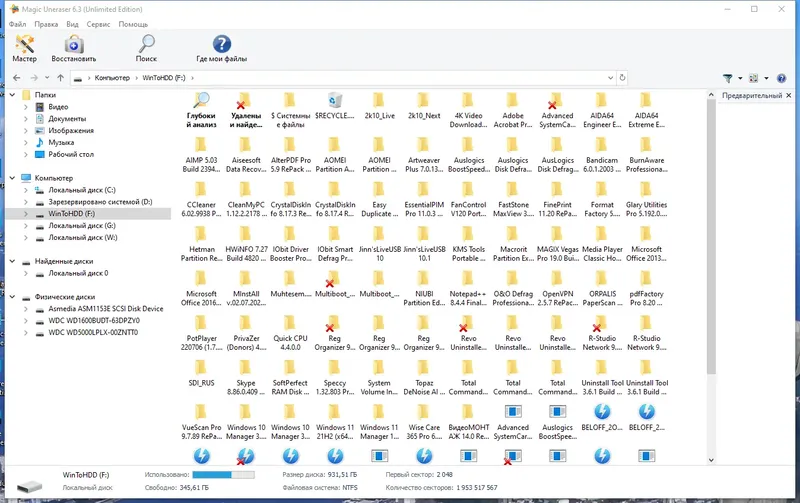The width and height of the screenshot is (800, 503).
Task: Click the filter funnel icon
Action: (x=728, y=78)
